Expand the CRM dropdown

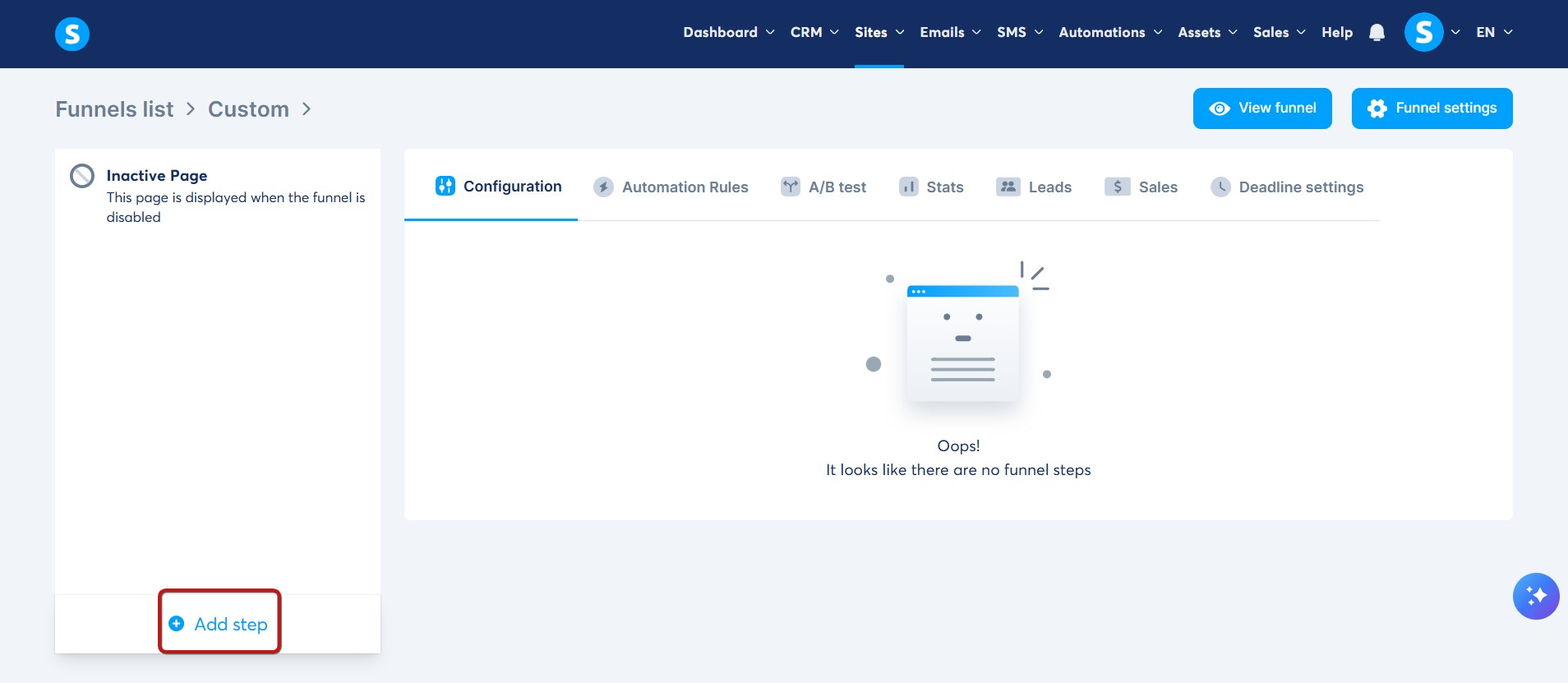814,32
